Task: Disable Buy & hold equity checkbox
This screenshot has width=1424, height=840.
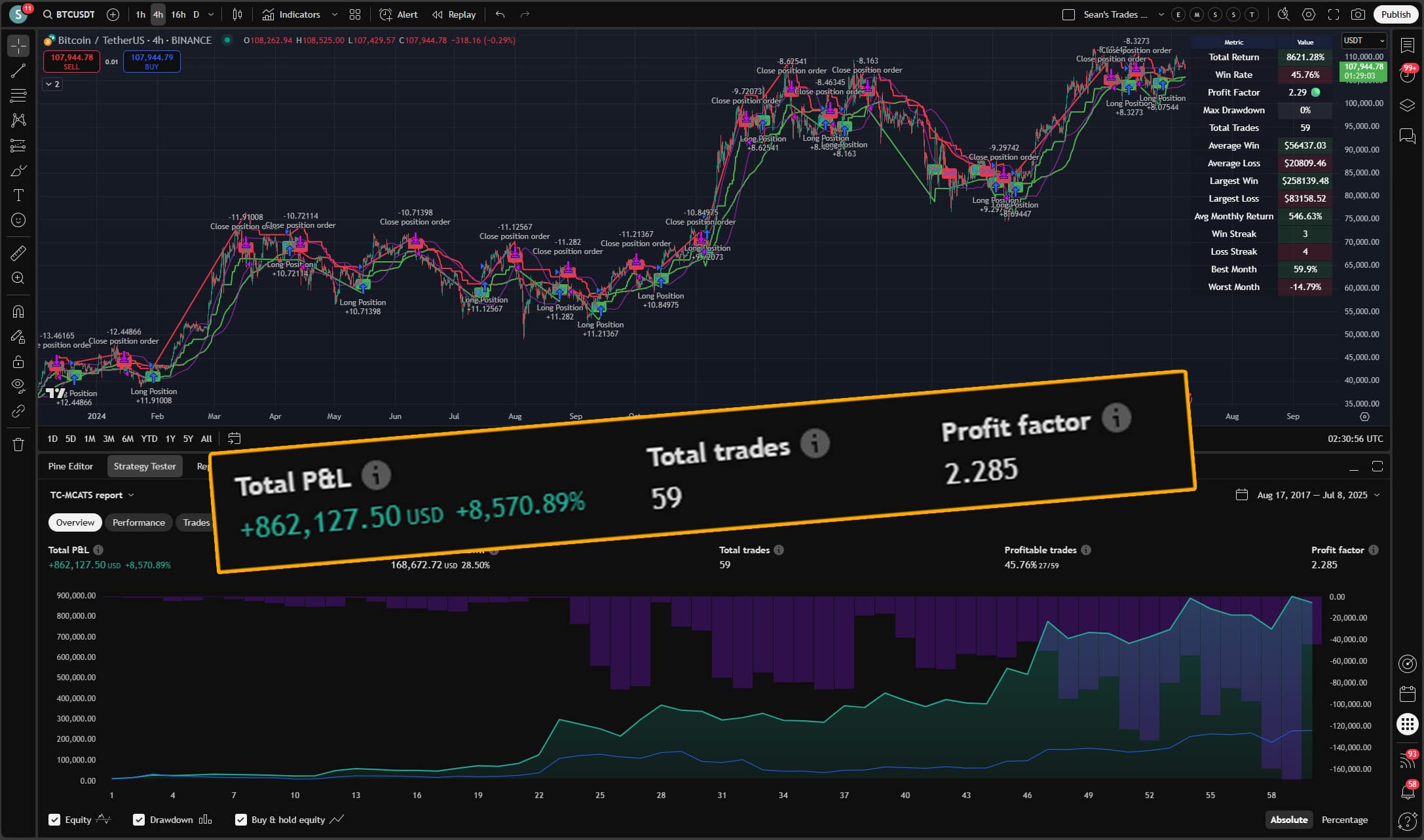Action: (241, 820)
